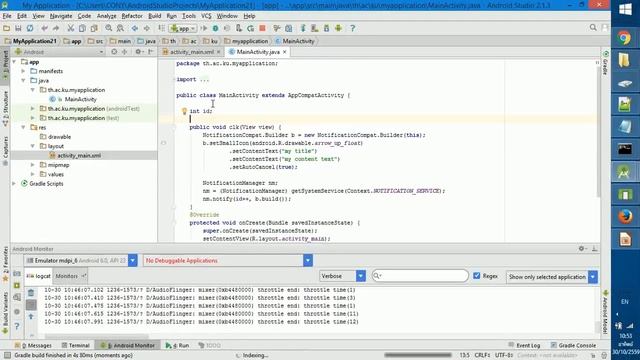Click the Synchronize toolbar icon
The image size is (640, 360).
[x=30, y=28]
